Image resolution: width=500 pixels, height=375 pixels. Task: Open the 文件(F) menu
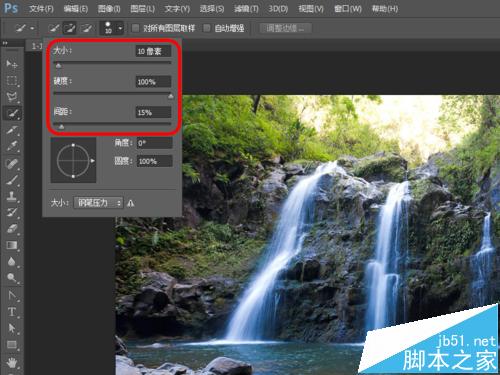41,9
